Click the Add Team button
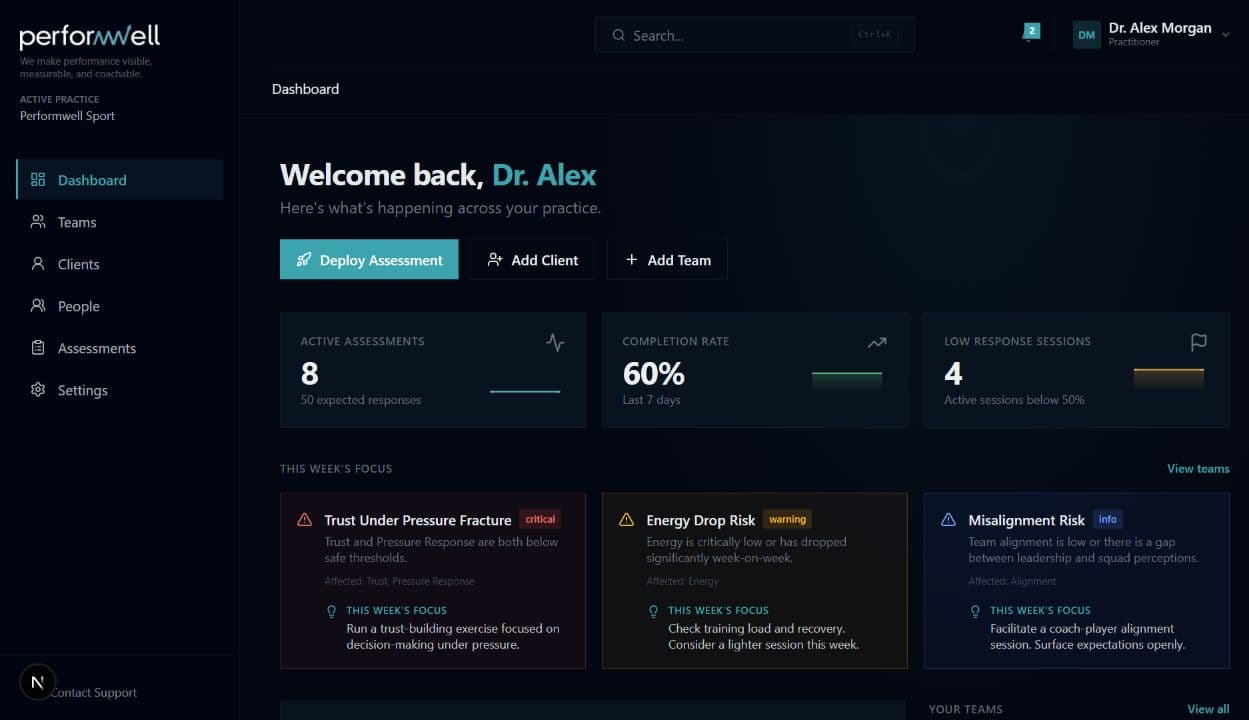This screenshot has height=720, width=1249. click(667, 260)
